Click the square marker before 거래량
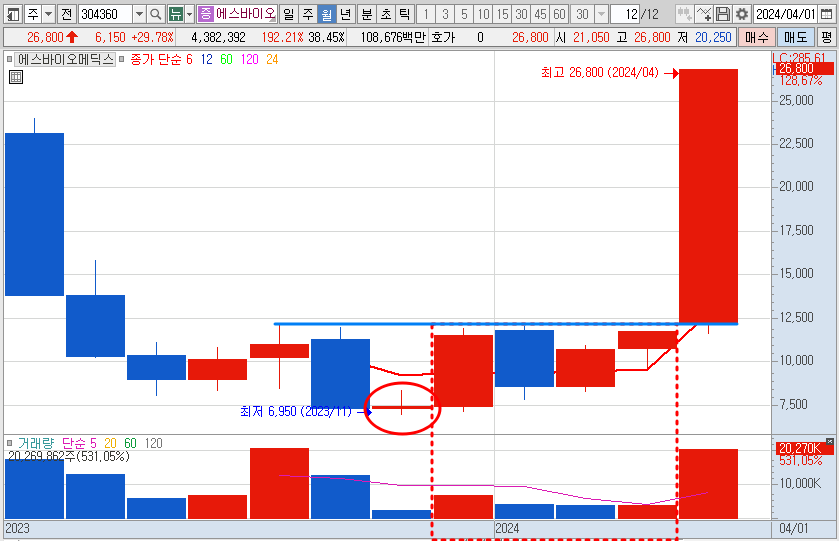Image resolution: width=839 pixels, height=541 pixels. 10,443
